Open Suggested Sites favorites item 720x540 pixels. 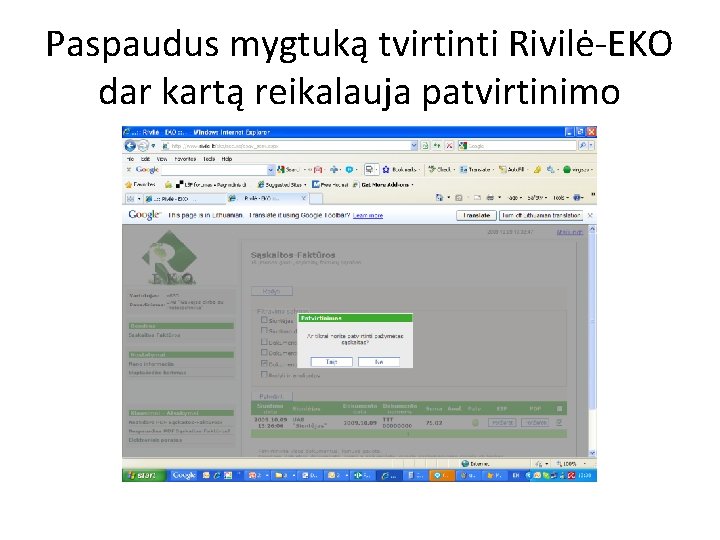pyautogui.click(x=281, y=185)
